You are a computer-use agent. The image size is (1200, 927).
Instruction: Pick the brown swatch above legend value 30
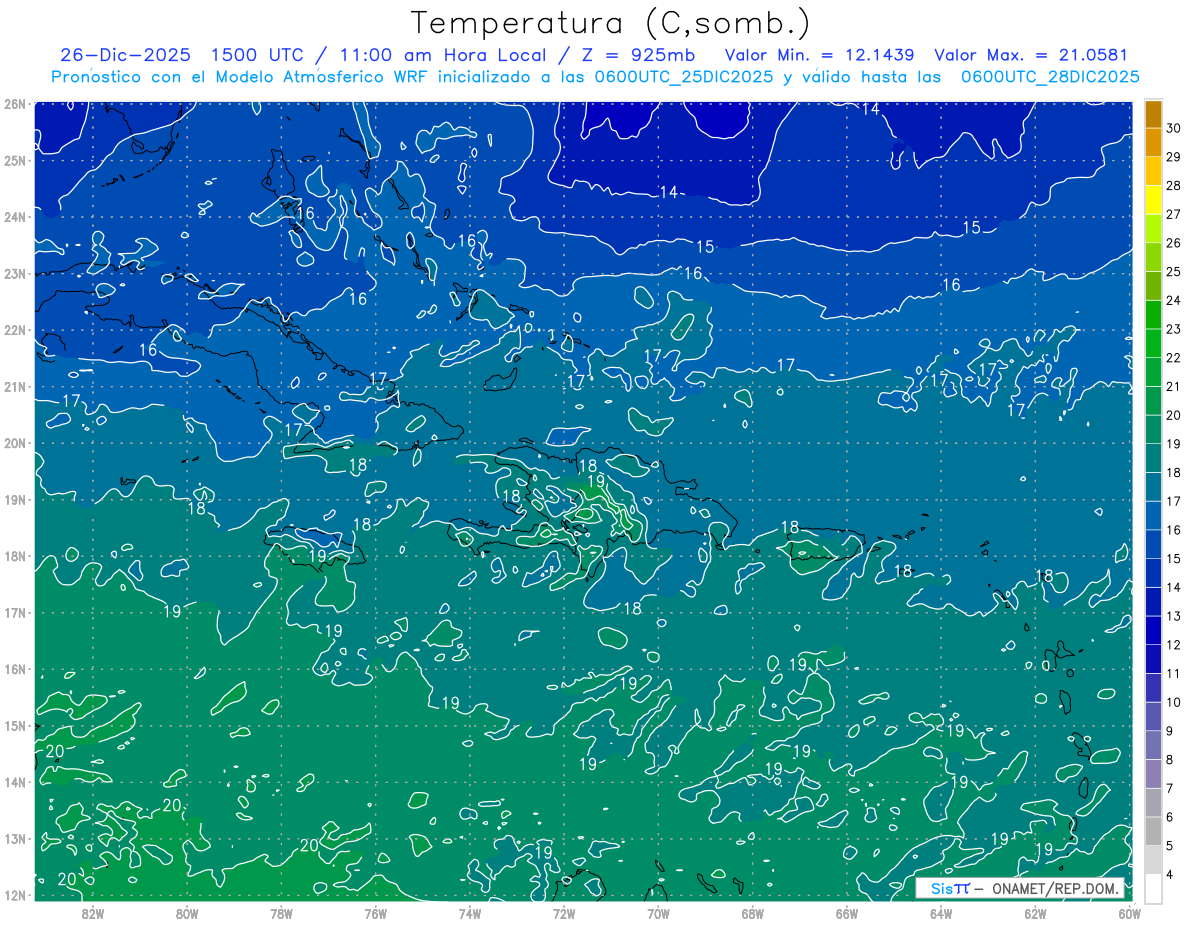[x=1153, y=114]
